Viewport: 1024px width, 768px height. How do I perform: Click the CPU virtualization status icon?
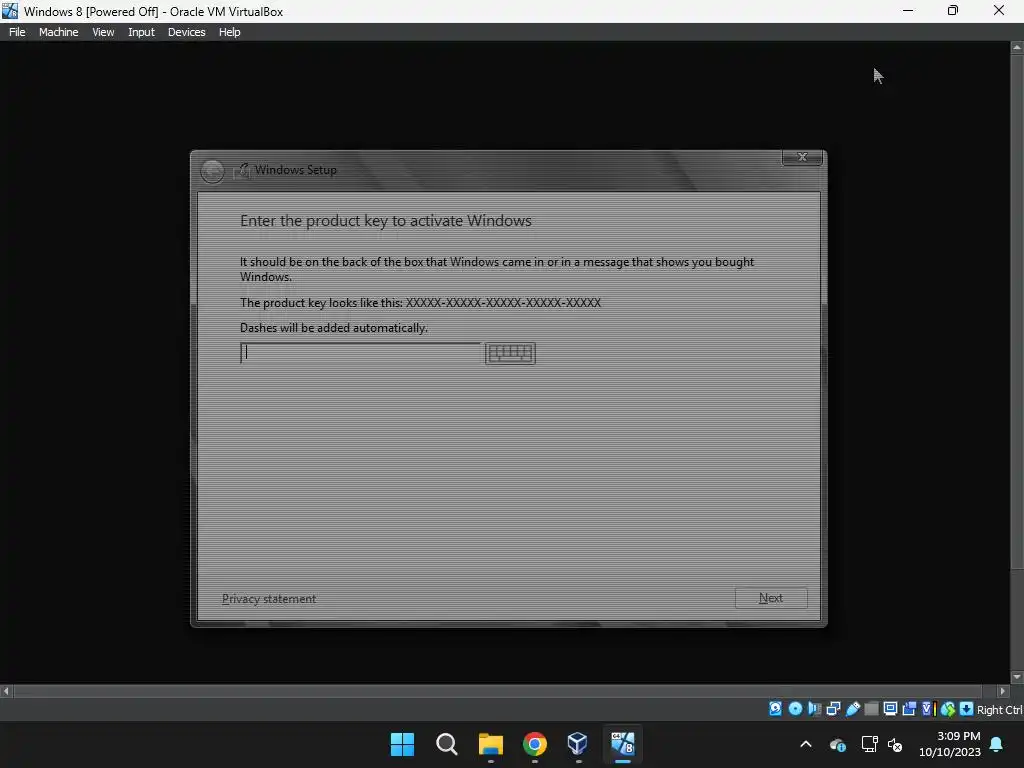[928, 709]
